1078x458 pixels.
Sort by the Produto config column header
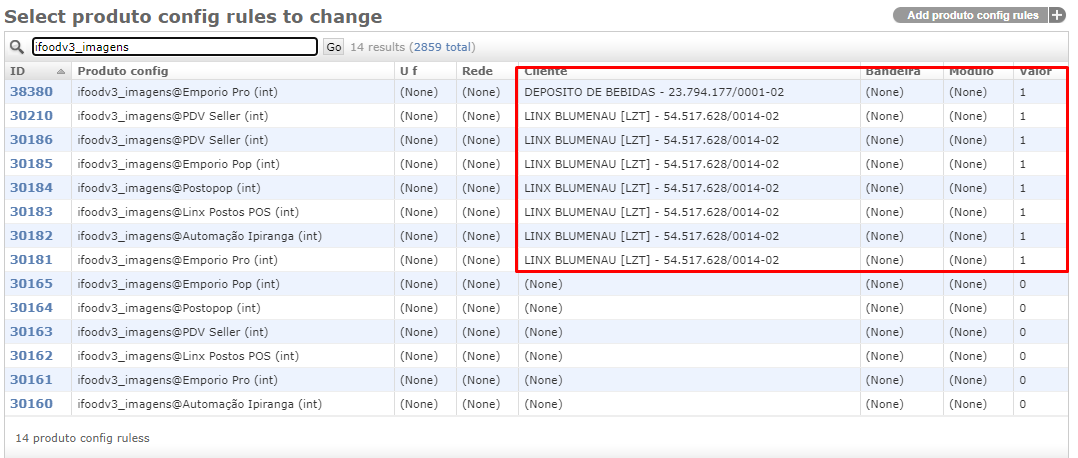click(123, 71)
